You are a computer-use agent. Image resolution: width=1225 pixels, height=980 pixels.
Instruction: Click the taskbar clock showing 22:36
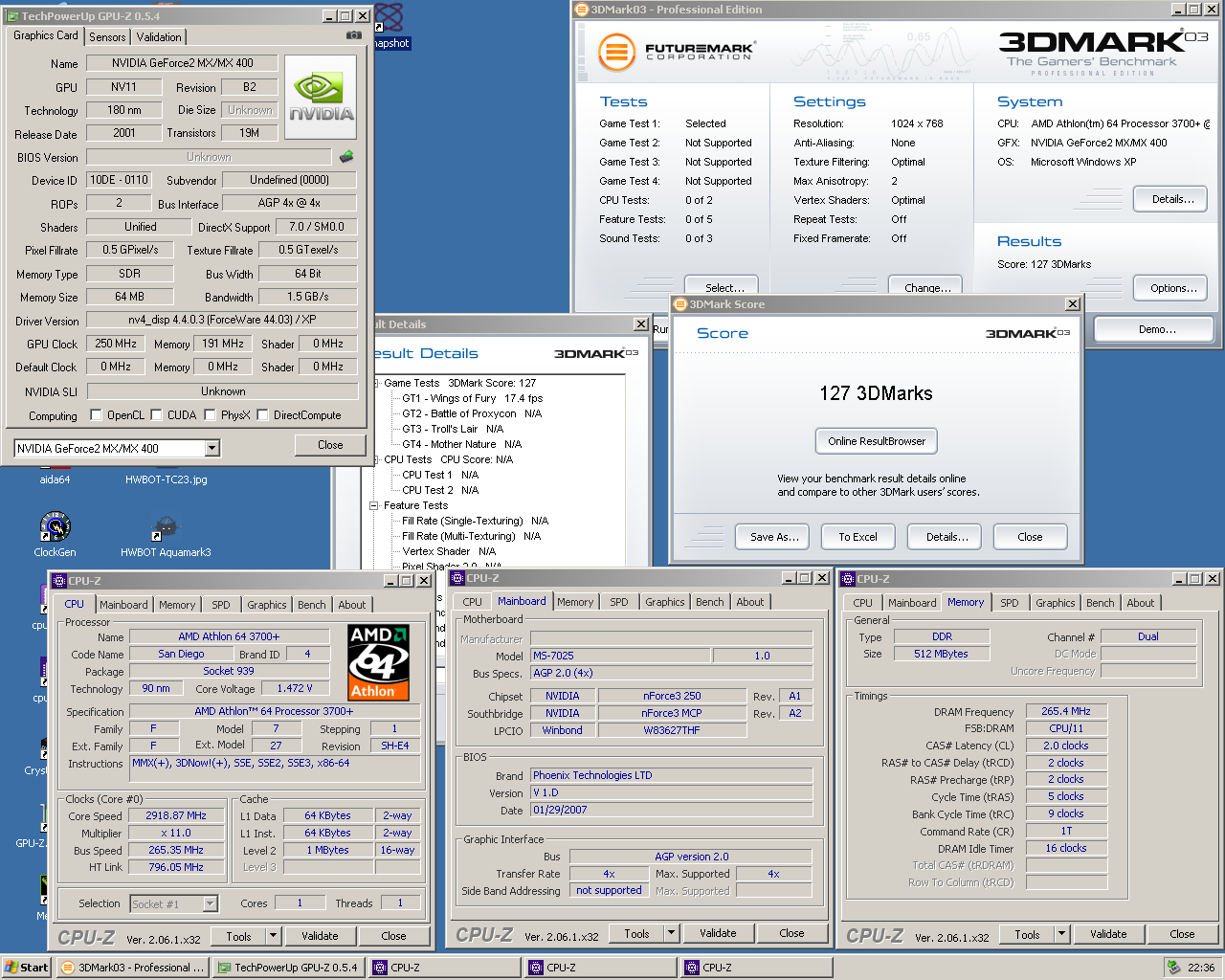[x=1200, y=968]
